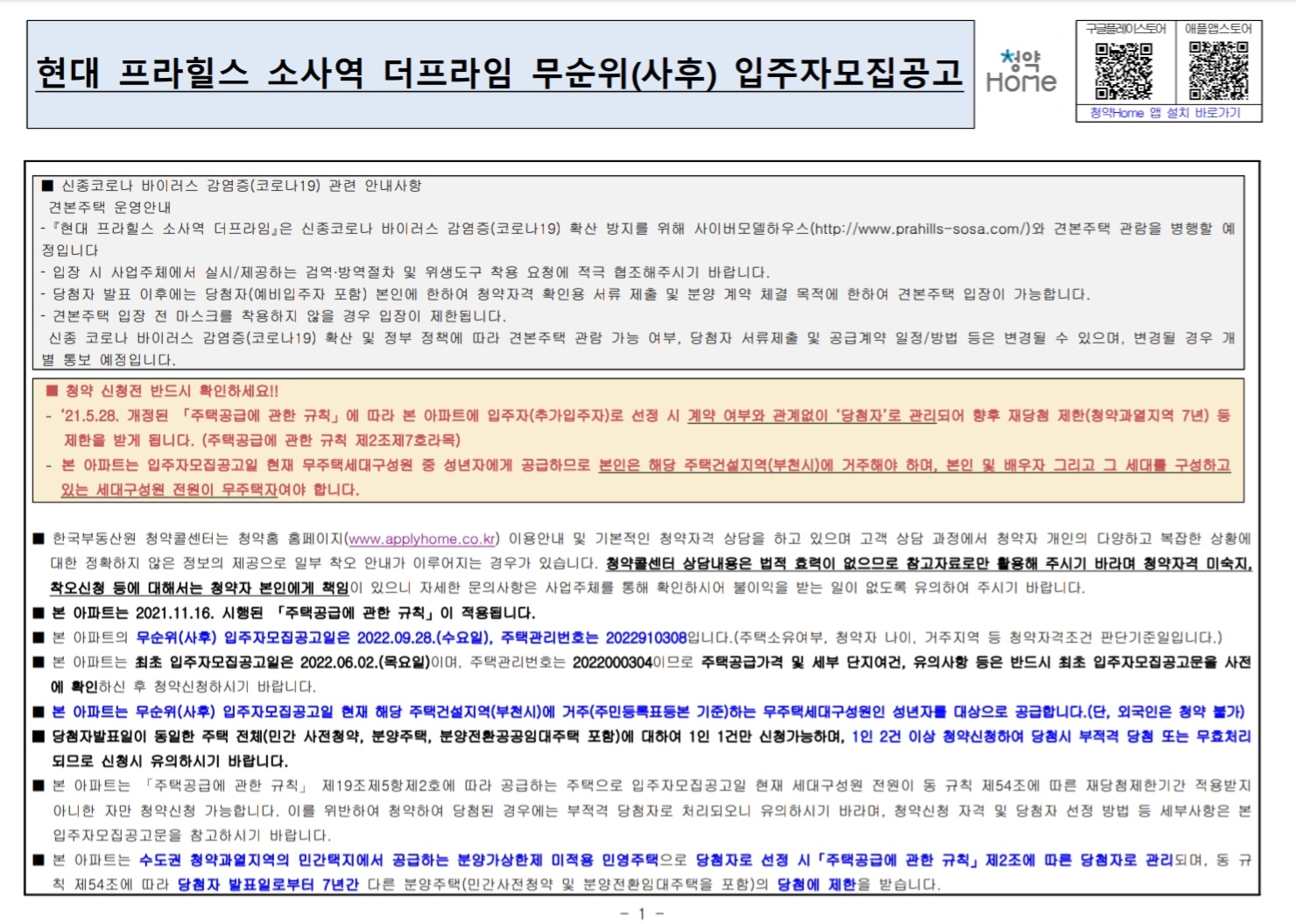Image resolution: width=1296 pixels, height=924 pixels.
Task: Click the blue text 1인 2건 이상 청약신청하여 당첨시 부적격 당첨 또는 무효처리
Action: (1052, 736)
